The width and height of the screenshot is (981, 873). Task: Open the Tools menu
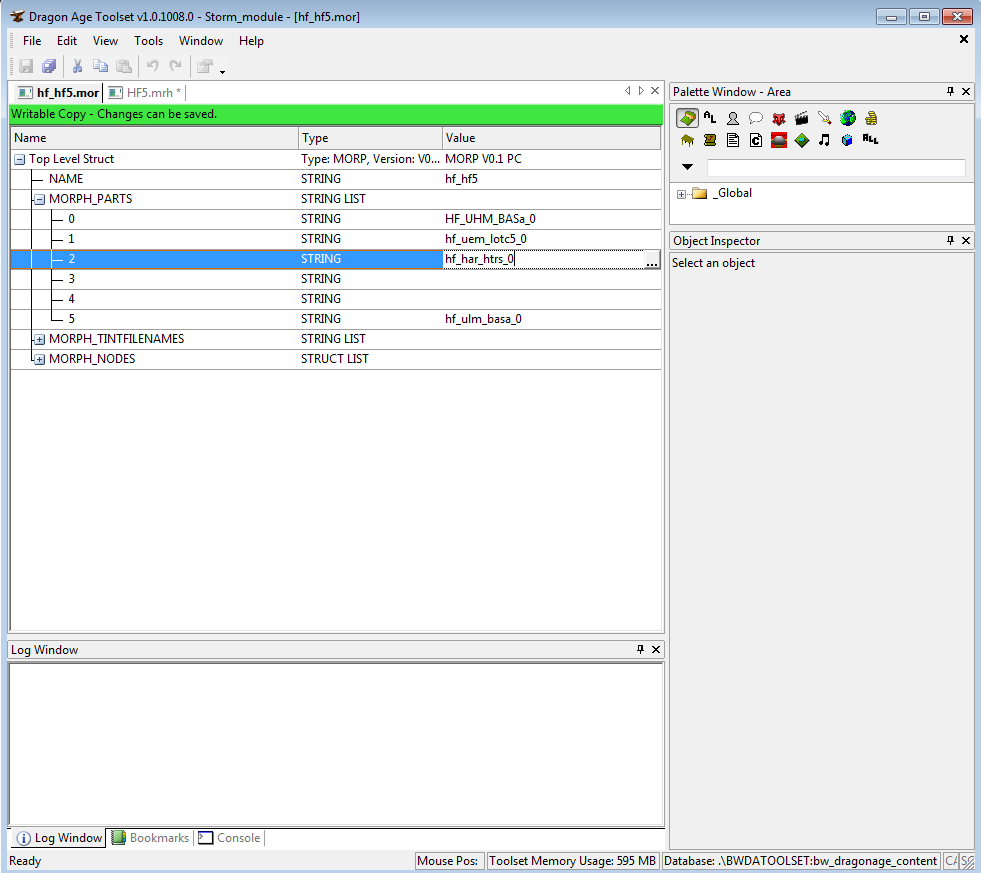tap(148, 41)
